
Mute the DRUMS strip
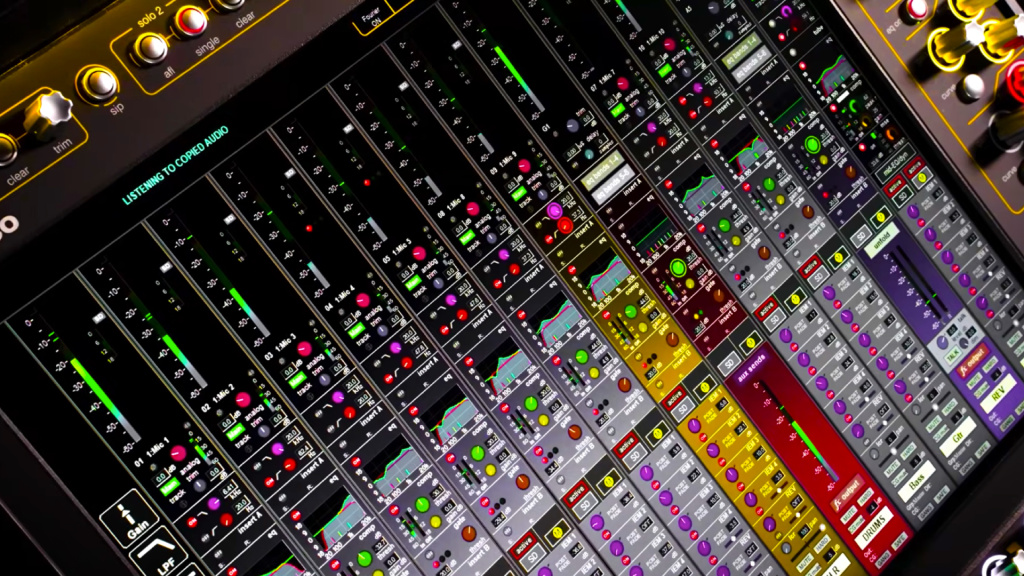847,517
